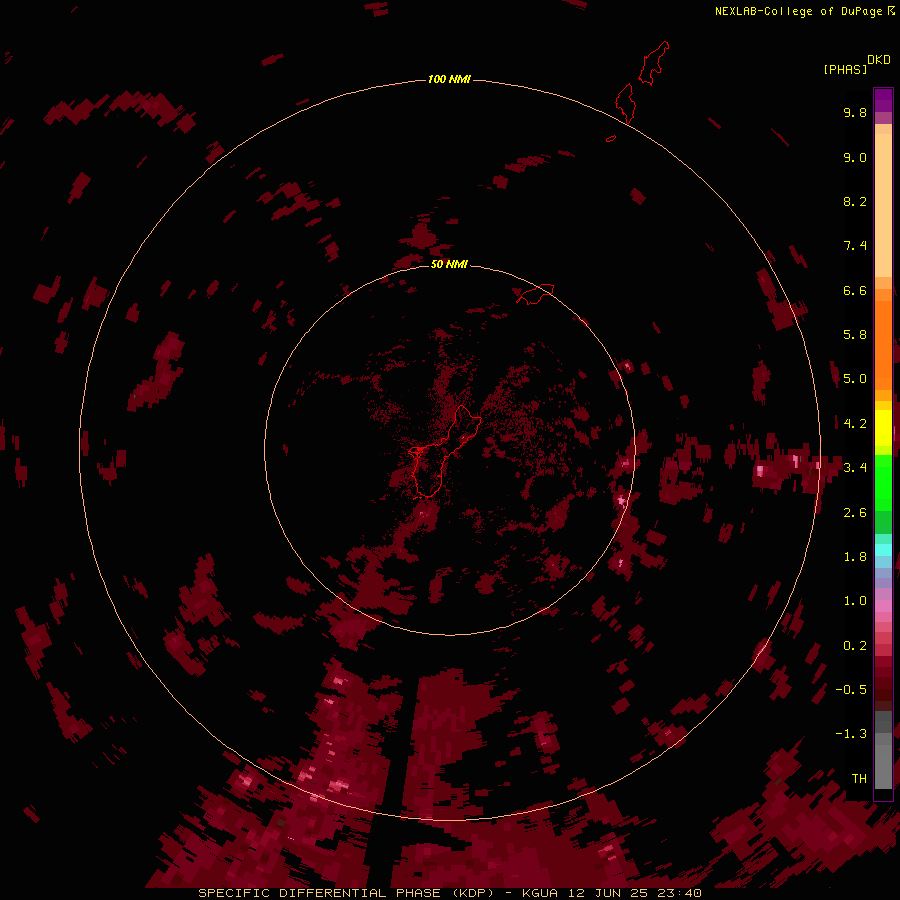Image resolution: width=900 pixels, height=900 pixels.
Task: Click the yellow segment of the color bar
Action: click(x=883, y=428)
